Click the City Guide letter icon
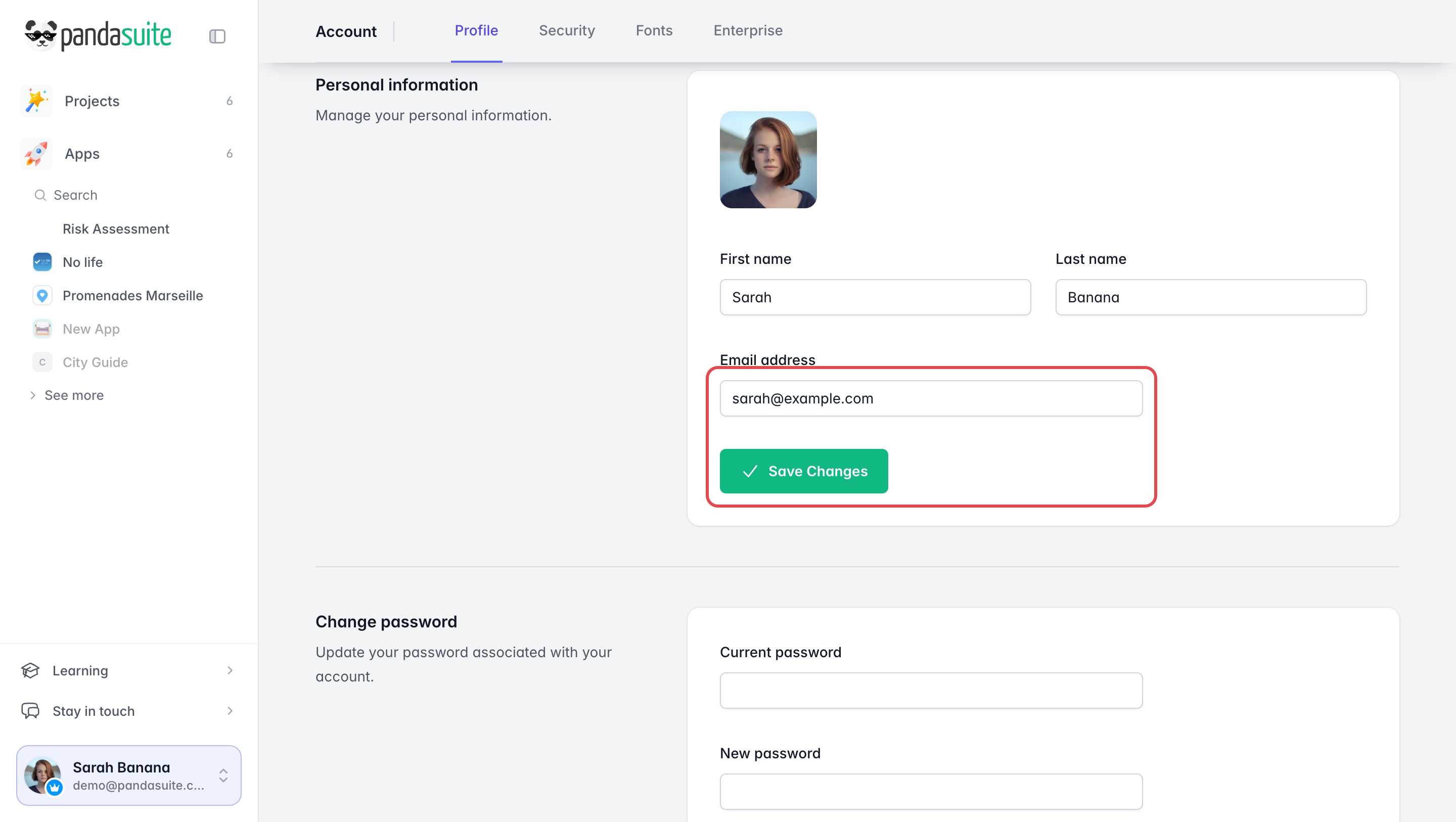This screenshot has height=822, width=1456. (x=42, y=362)
